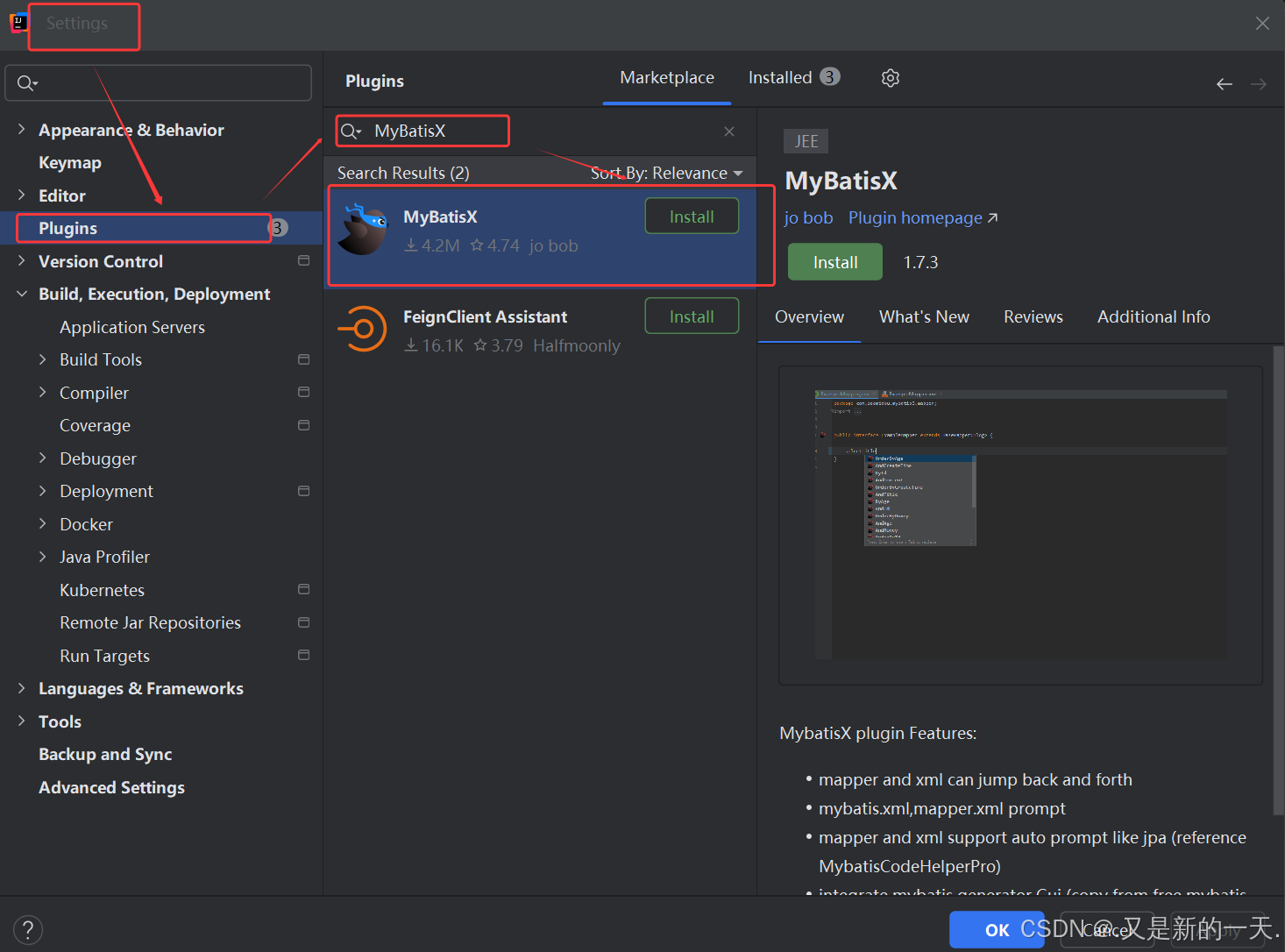Screen dimensions: 1285x952
Task: Click the plugin search magnifier icon
Action: pyautogui.click(x=351, y=131)
